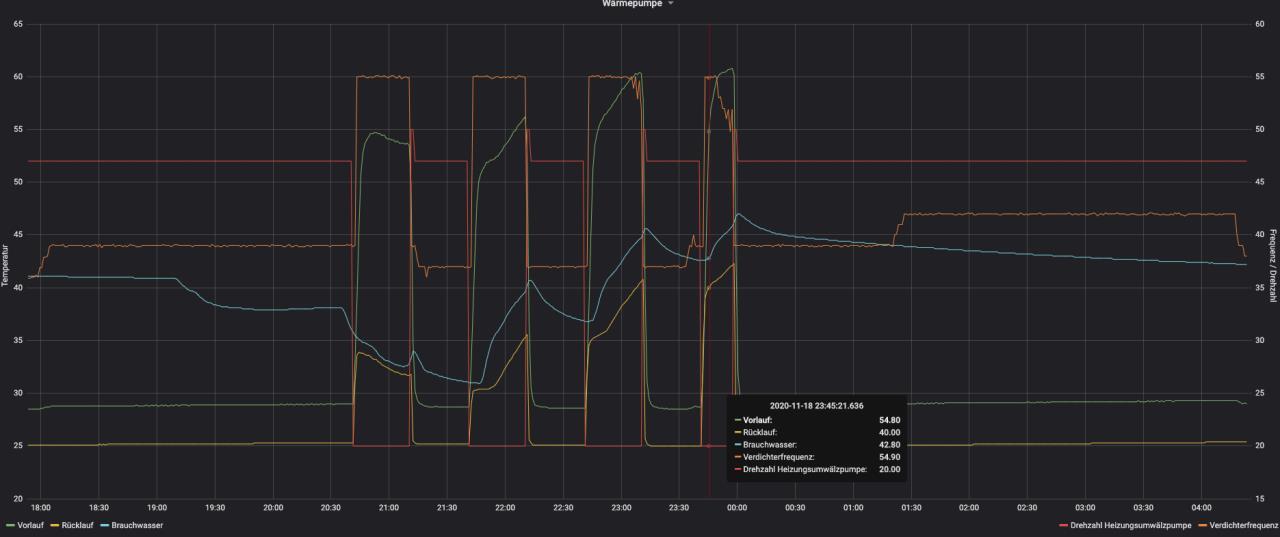
Task: Click the 21:00 tick on time axis
Action: pos(389,508)
